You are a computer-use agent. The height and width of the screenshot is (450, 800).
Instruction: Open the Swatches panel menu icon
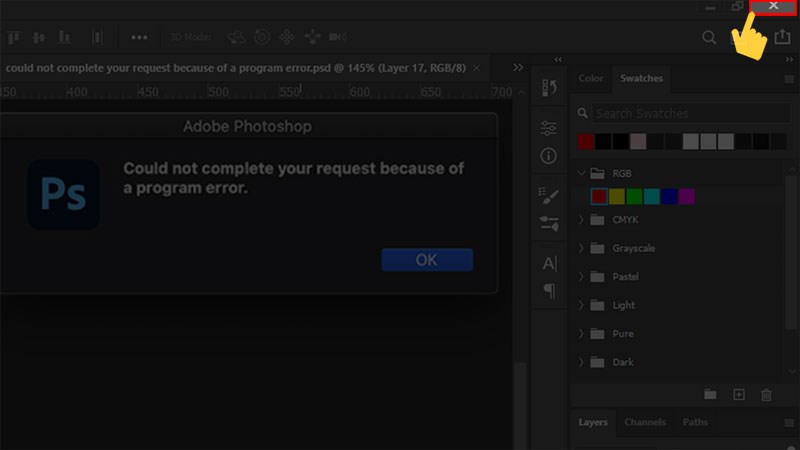click(x=789, y=79)
